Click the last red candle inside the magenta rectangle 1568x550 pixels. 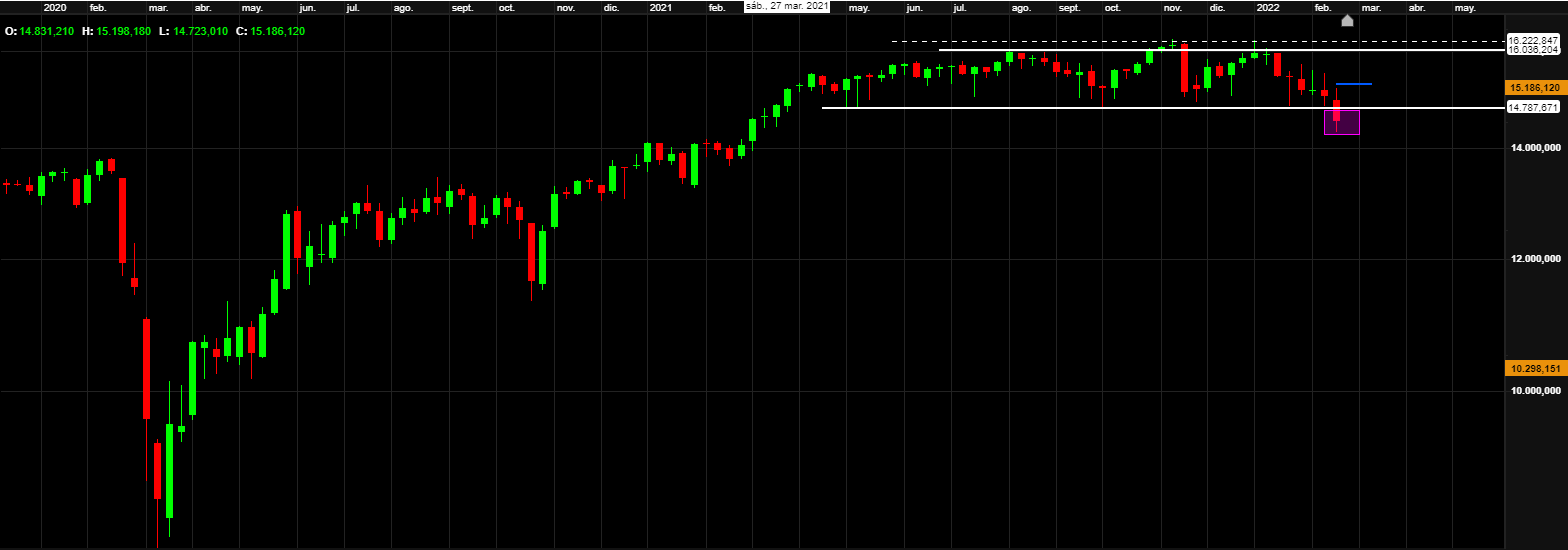pyautogui.click(x=1336, y=111)
